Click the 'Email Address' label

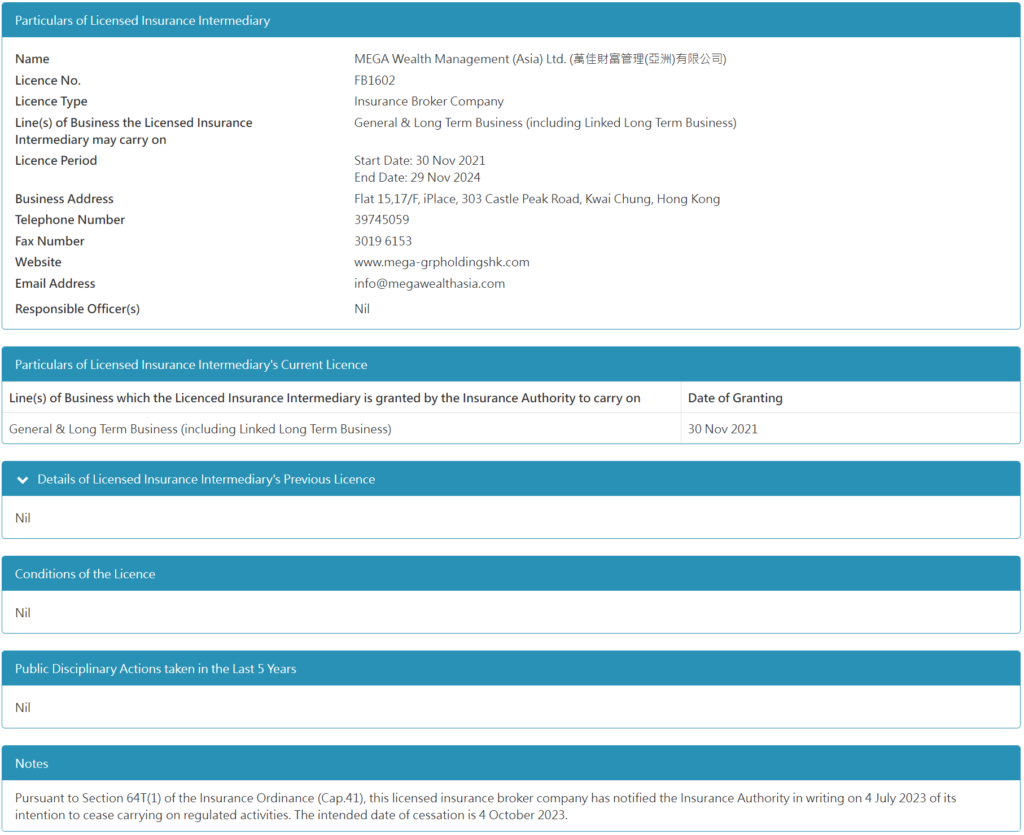(x=55, y=283)
